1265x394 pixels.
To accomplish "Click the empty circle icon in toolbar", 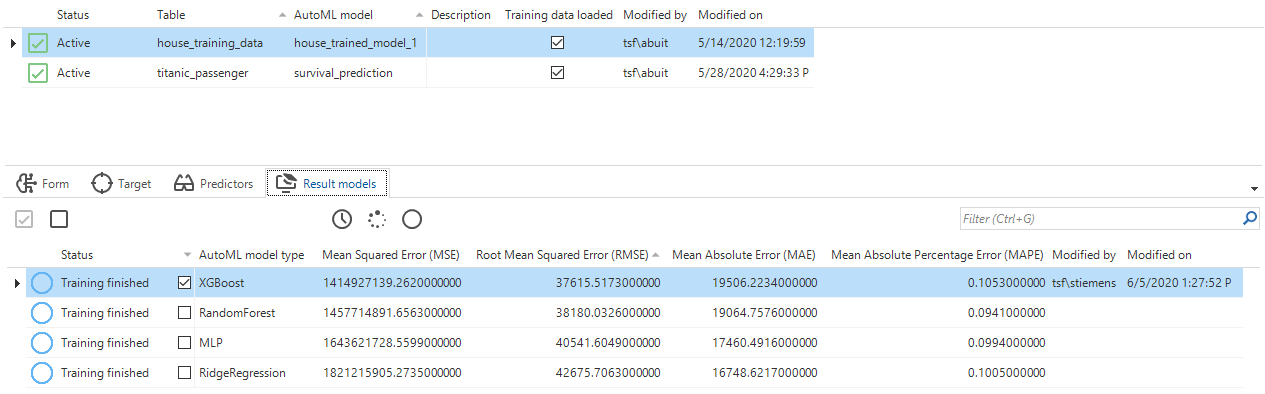I will [x=411, y=218].
